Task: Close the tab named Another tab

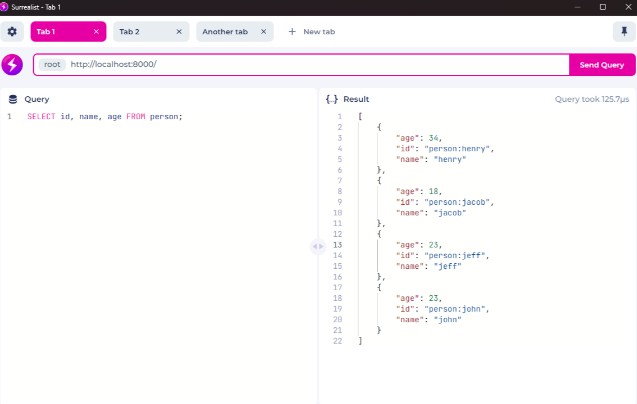Action: pyautogui.click(x=264, y=32)
